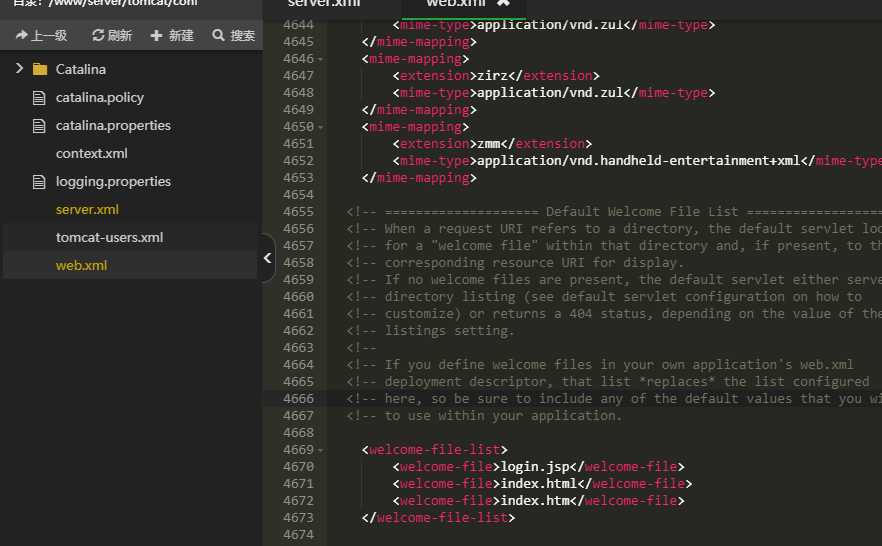This screenshot has height=546, width=882.
Task: Click the listings setting comment line
Action: point(430,331)
